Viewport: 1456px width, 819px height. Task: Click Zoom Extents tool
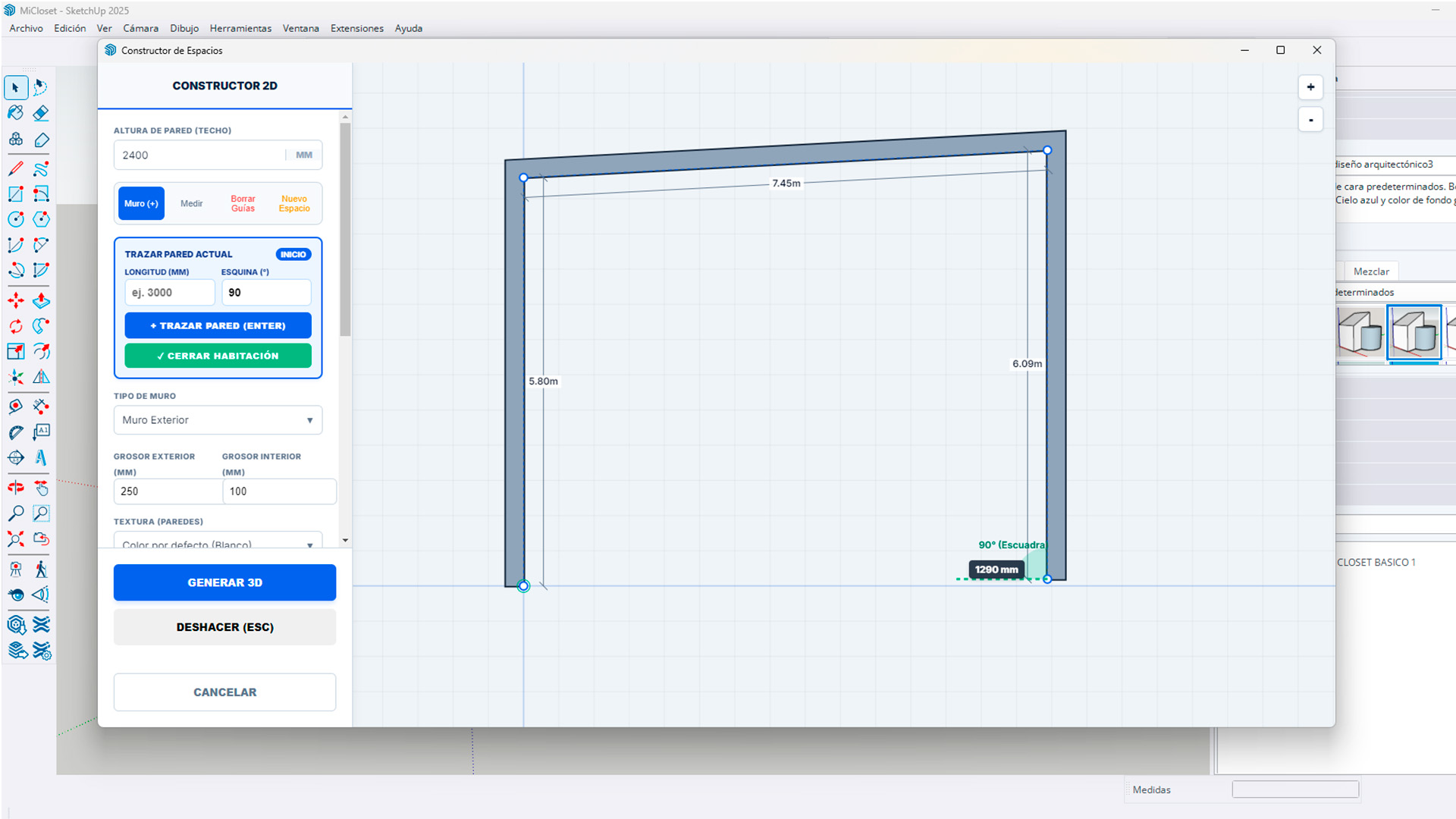[x=16, y=539]
